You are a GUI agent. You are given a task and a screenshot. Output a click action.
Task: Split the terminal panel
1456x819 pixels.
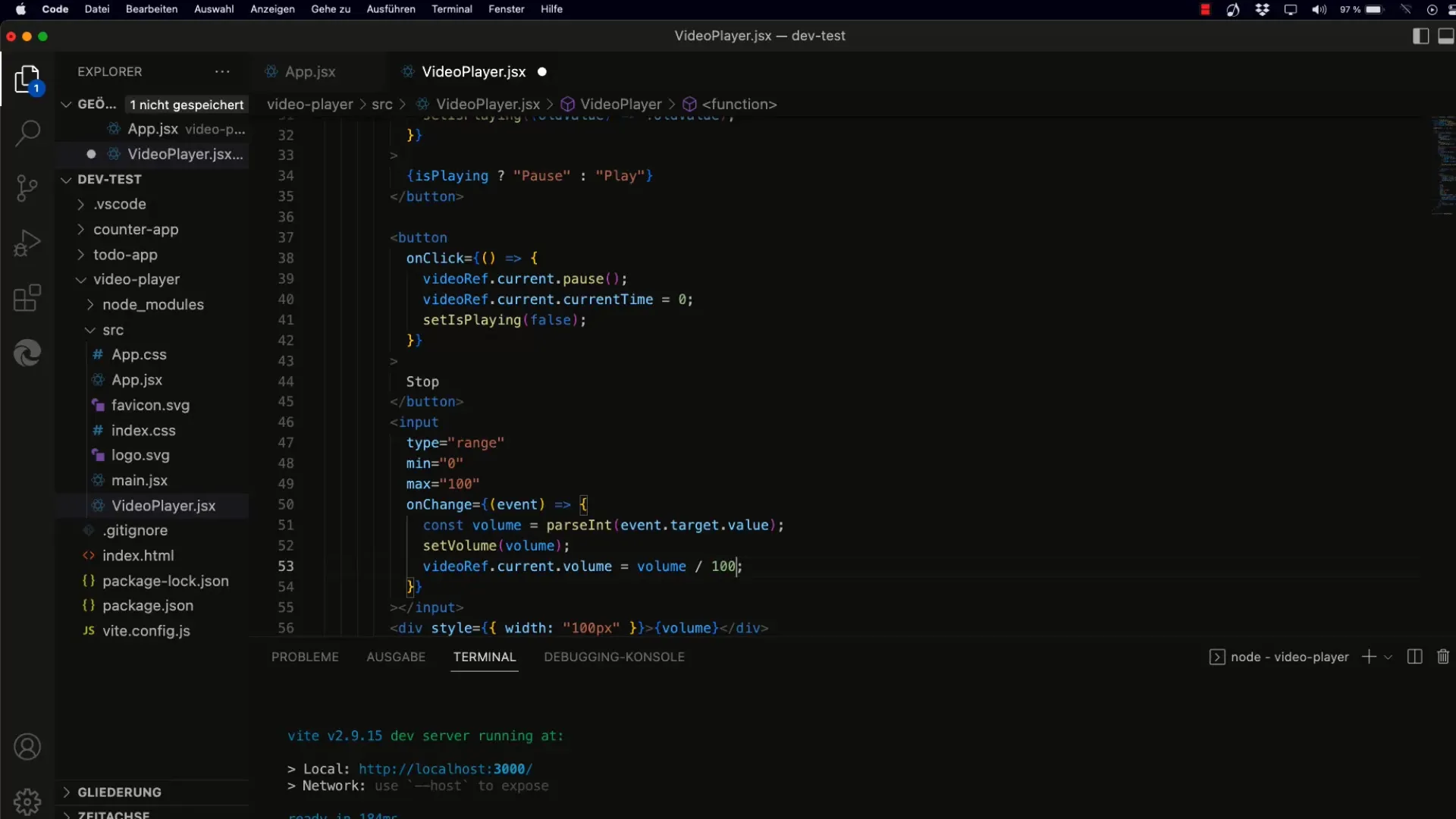[1414, 657]
